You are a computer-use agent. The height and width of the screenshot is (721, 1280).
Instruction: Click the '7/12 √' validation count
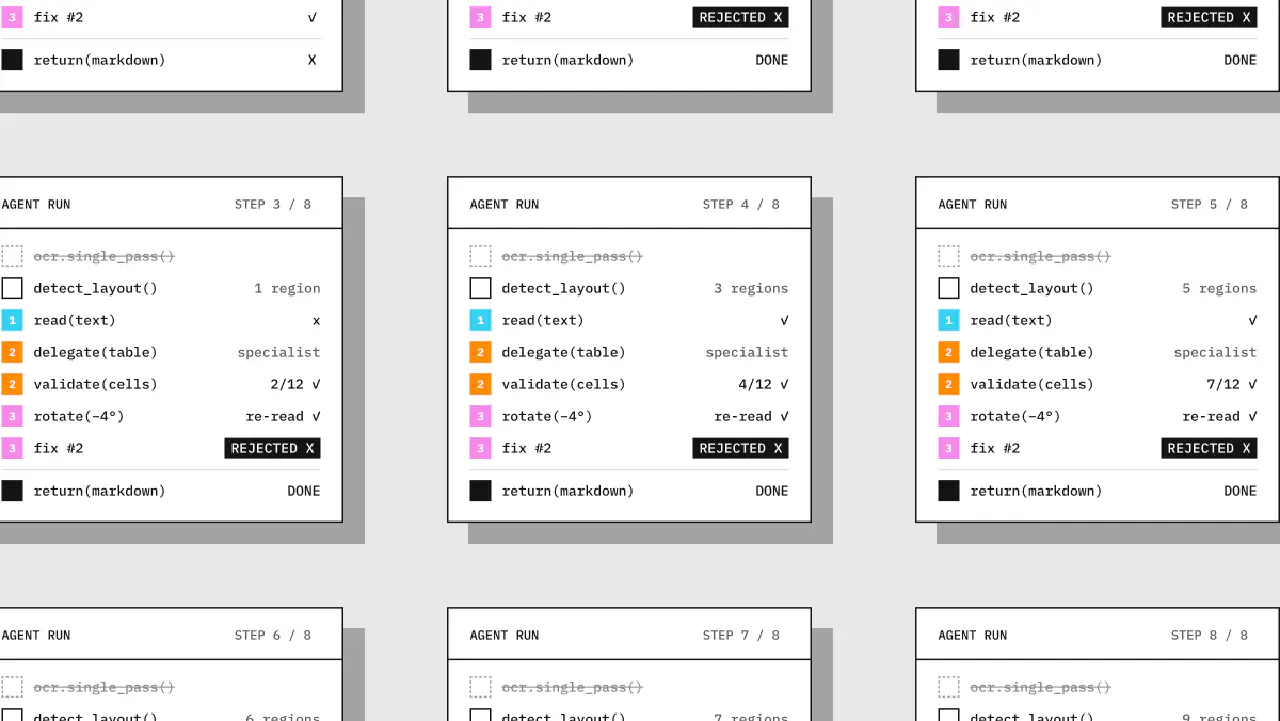[x=1232, y=384]
